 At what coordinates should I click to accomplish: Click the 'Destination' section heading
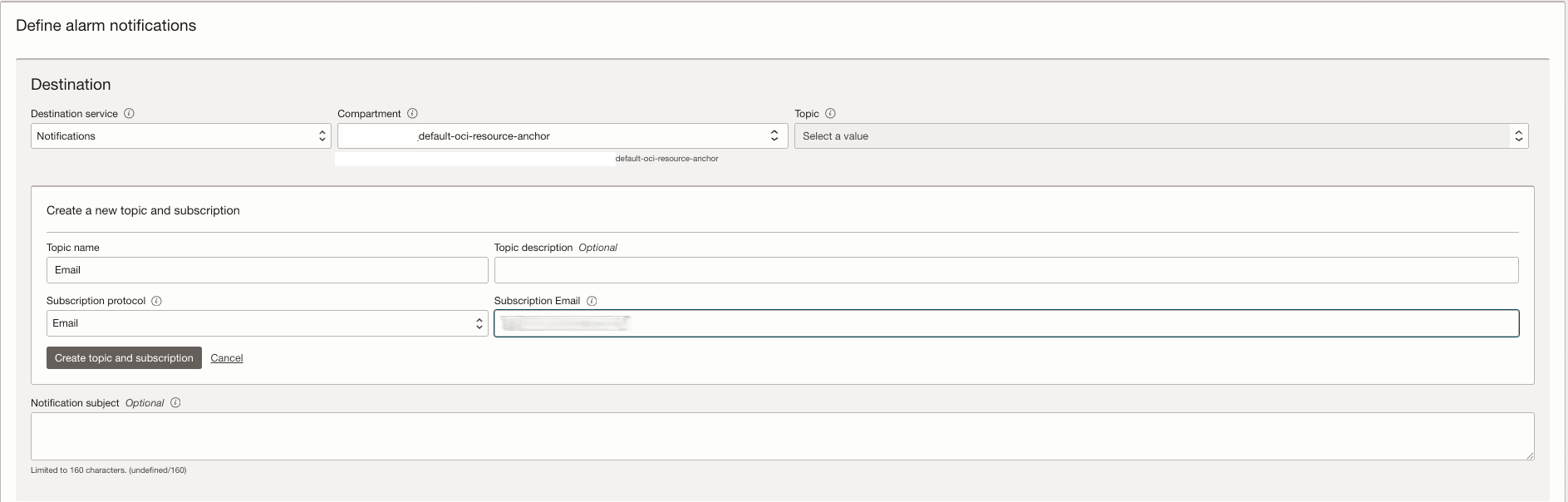click(x=71, y=85)
